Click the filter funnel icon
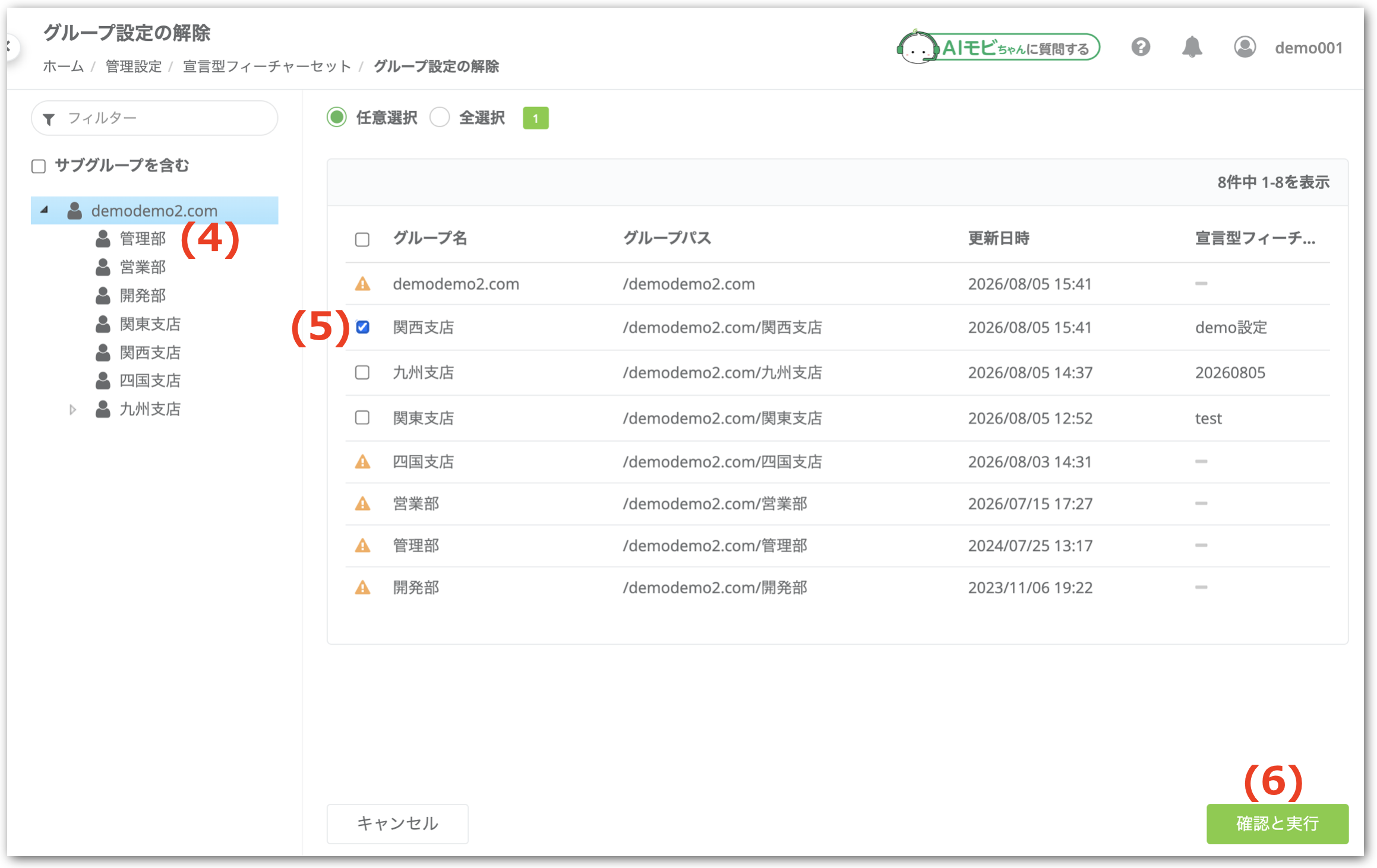 tap(49, 119)
